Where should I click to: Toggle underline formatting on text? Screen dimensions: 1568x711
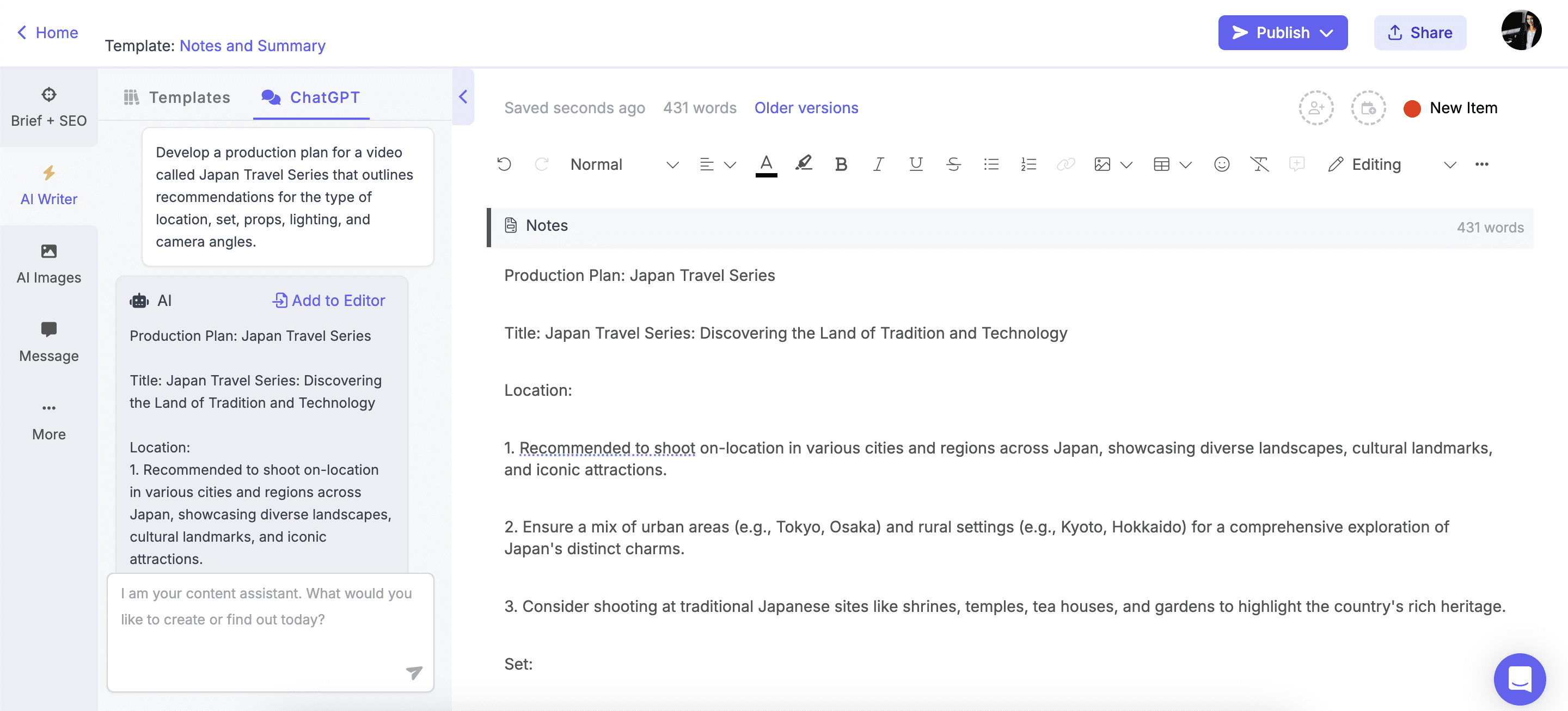915,163
